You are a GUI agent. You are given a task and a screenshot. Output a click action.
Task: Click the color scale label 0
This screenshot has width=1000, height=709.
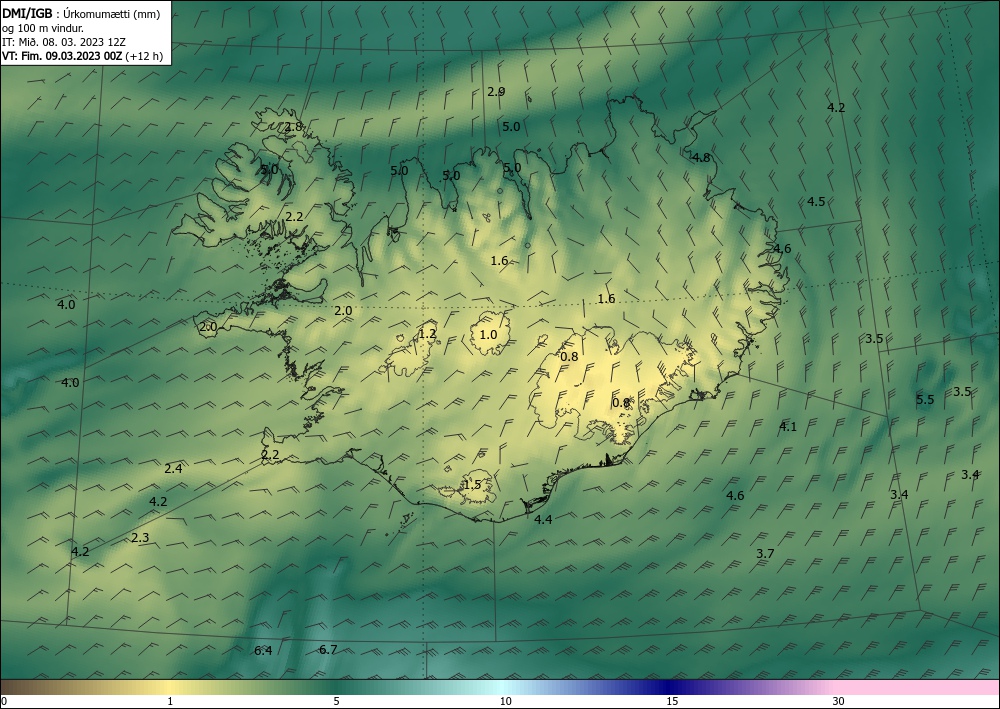pyautogui.click(x=4, y=702)
